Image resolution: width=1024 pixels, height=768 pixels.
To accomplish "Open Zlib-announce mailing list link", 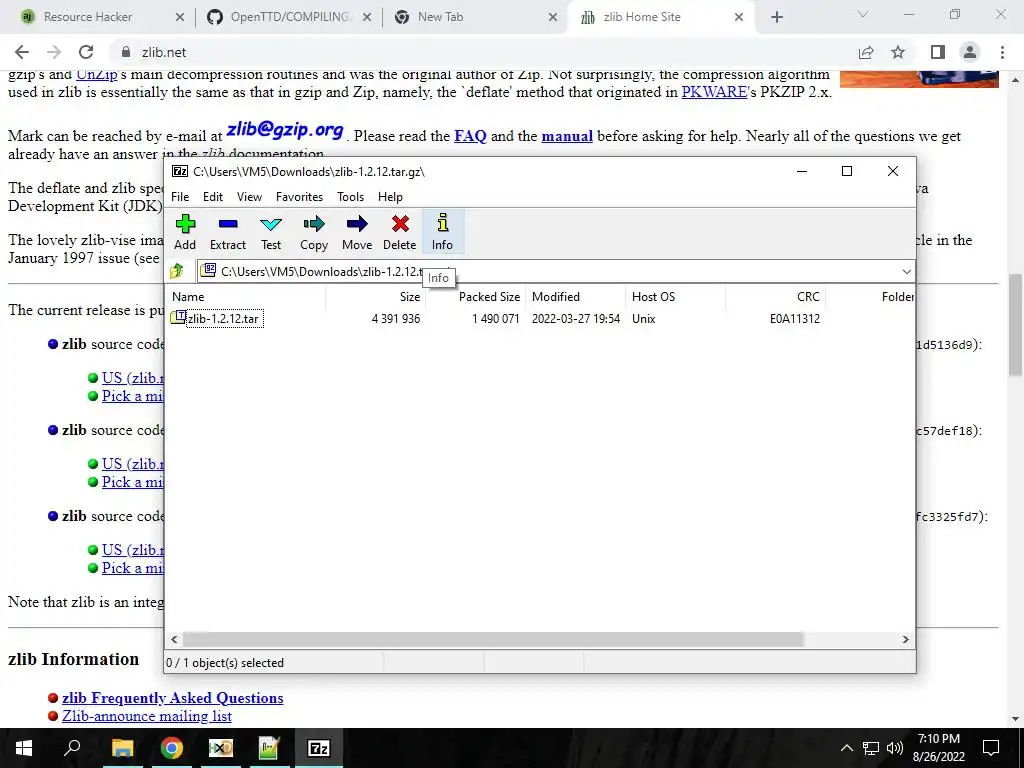I will (x=147, y=716).
